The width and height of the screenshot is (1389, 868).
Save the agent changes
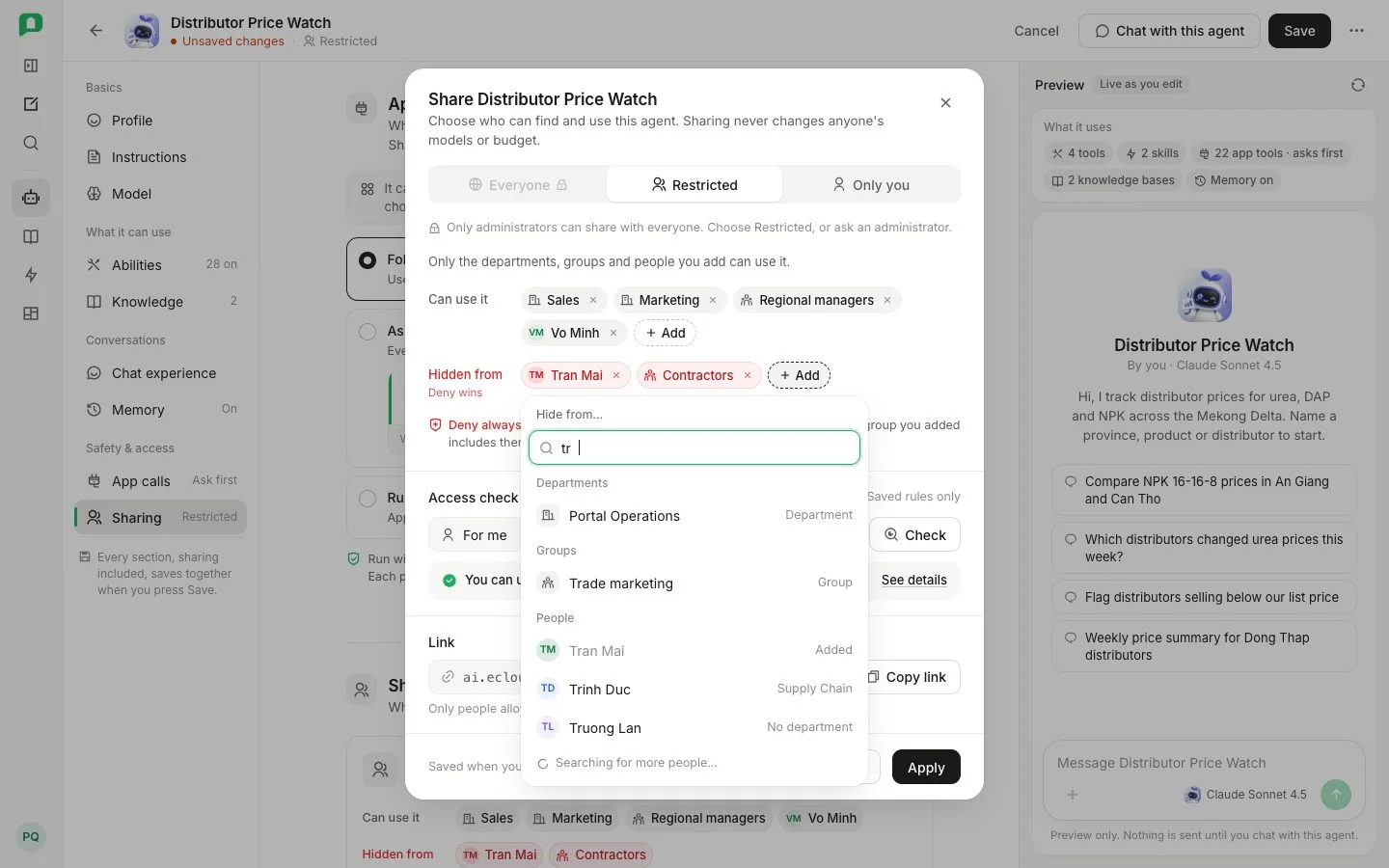point(1299,31)
